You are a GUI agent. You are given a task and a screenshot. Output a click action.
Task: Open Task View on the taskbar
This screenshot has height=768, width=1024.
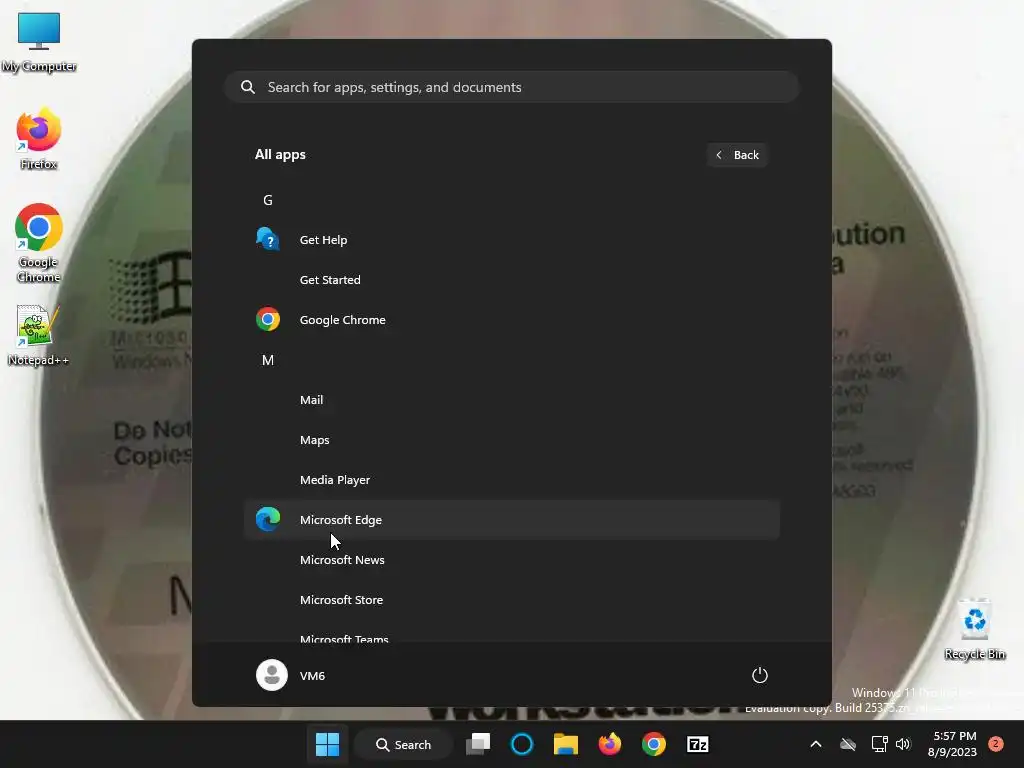478,744
